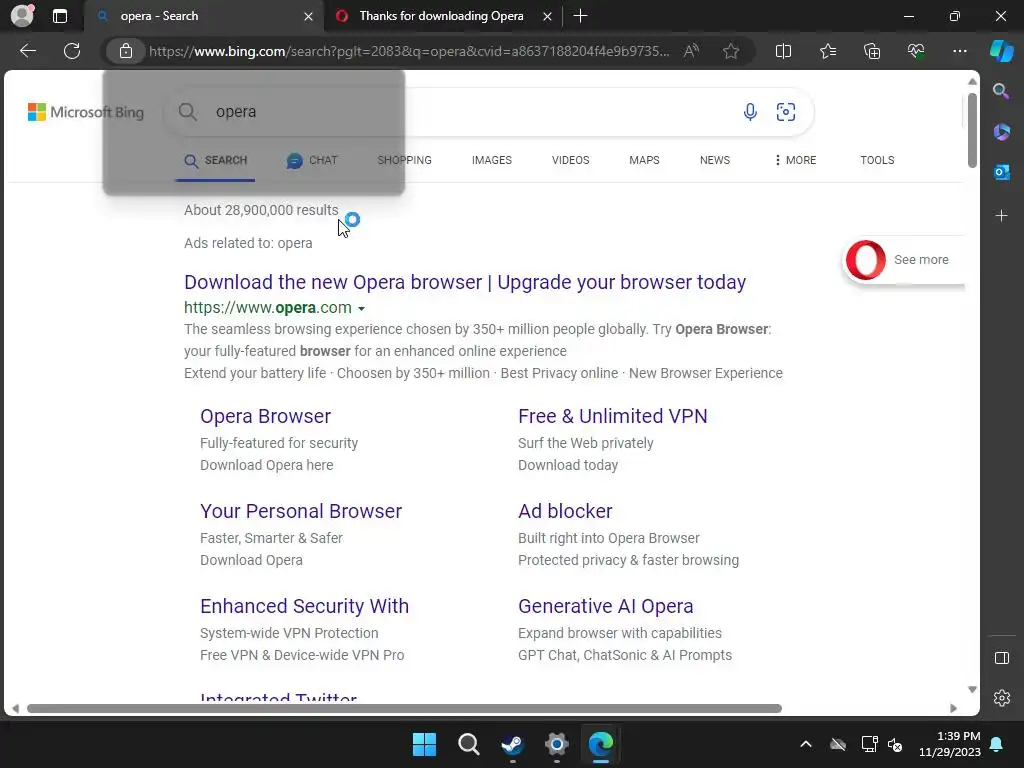The height and width of the screenshot is (768, 1024).
Task: Open Settings gear on the taskbar
Action: (x=556, y=744)
